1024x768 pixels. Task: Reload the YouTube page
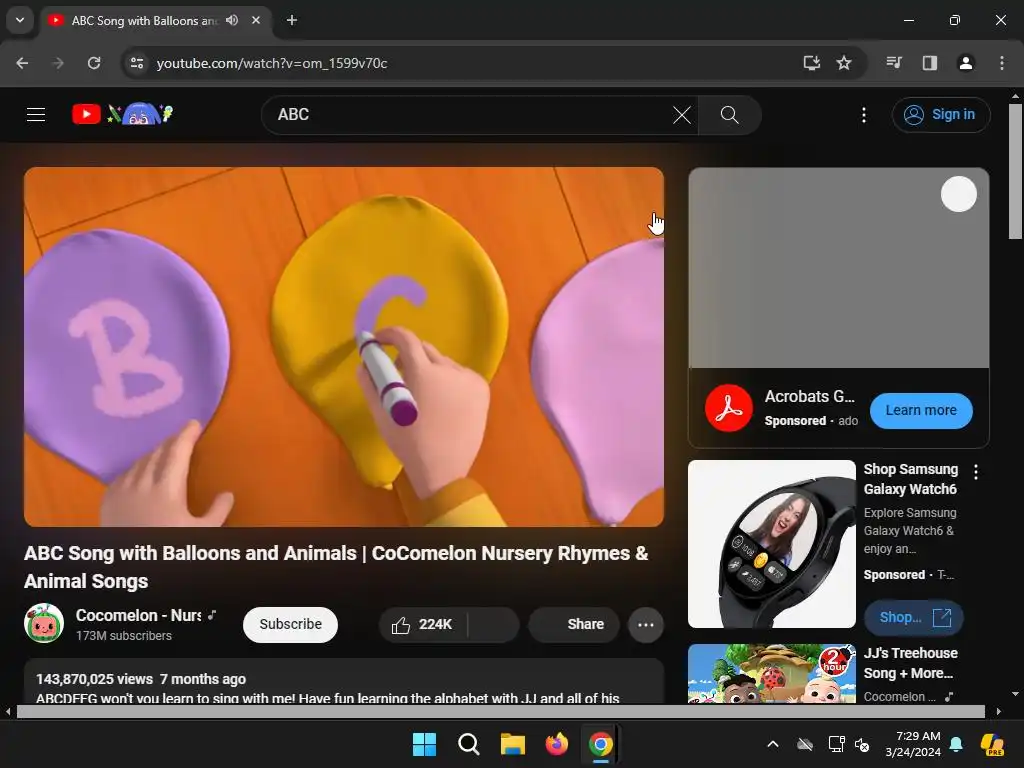94,63
